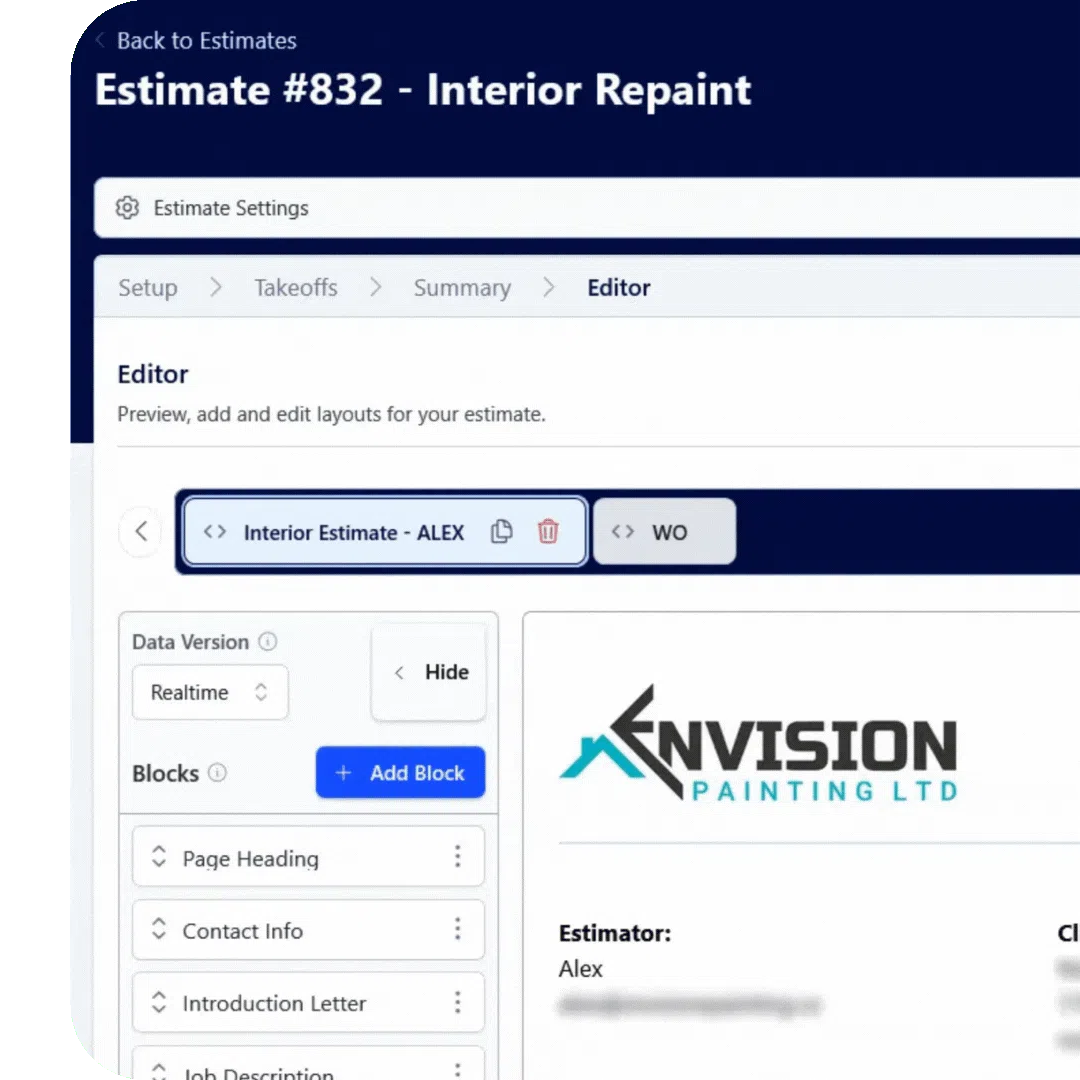The height and width of the screenshot is (1080, 1080).
Task: Select the Contact Info block
Action: pos(308,929)
